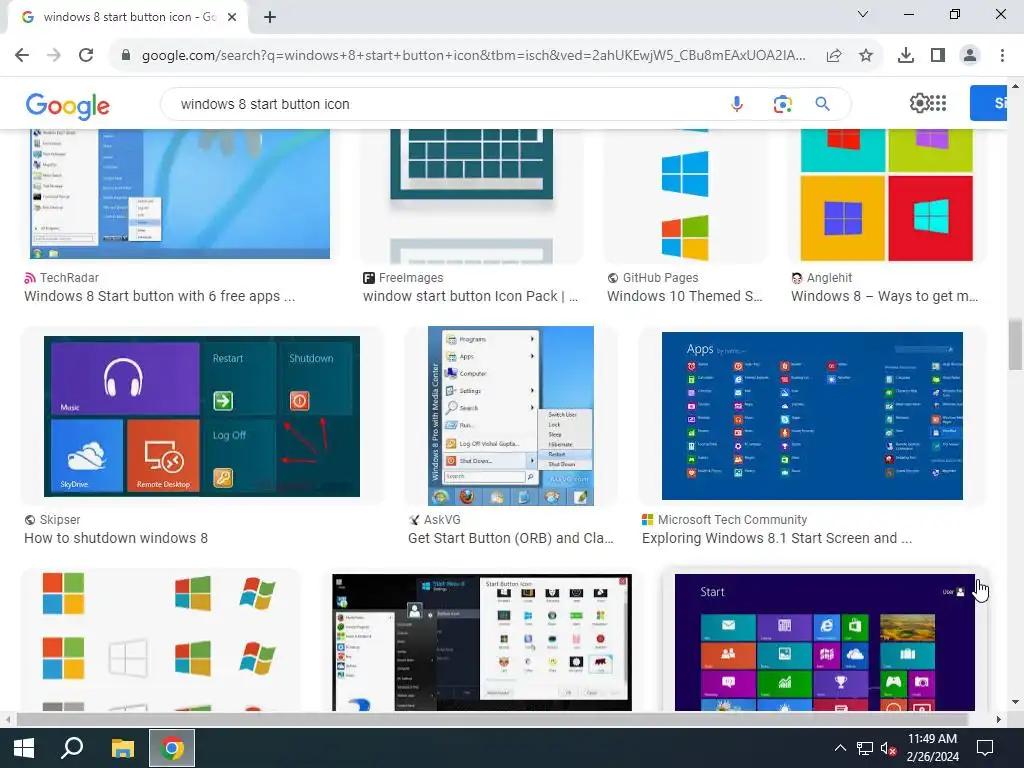Screen dimensions: 1024x768
Task: Select the windows 8 start button icon tab
Action: [x=129, y=17]
